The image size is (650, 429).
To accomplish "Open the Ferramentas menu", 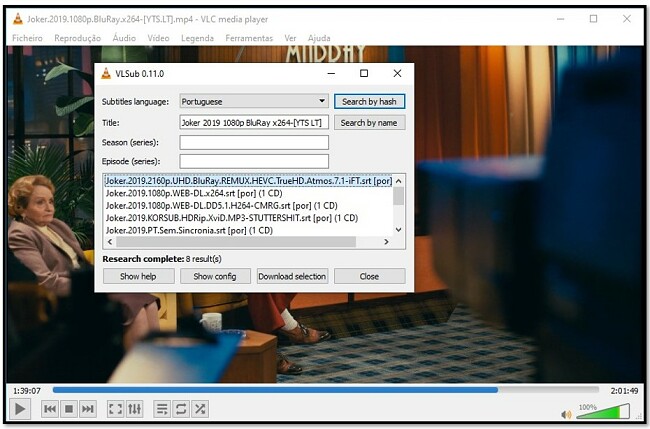I will point(249,38).
